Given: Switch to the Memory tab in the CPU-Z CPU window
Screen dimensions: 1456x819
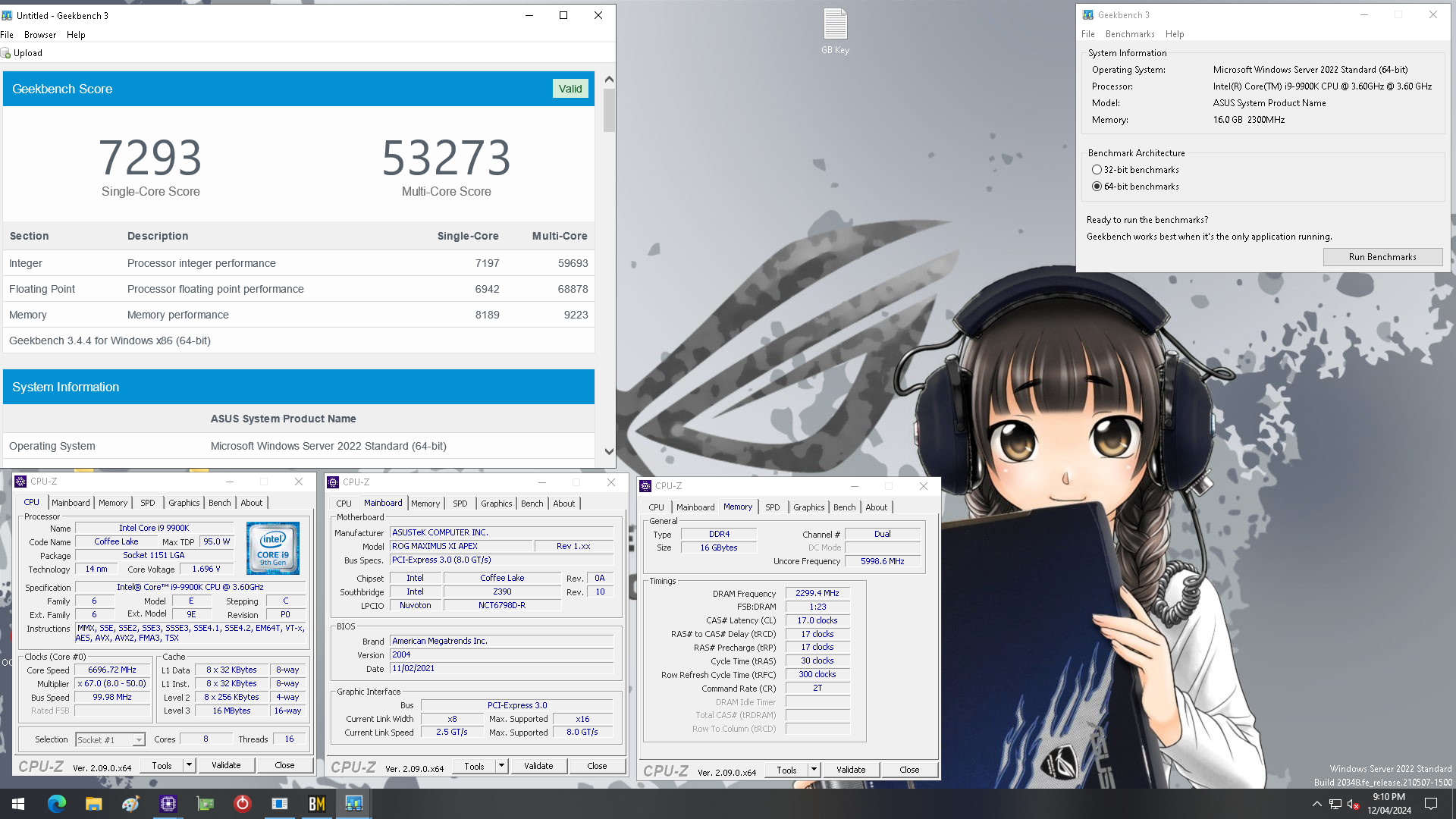Looking at the screenshot, I should tap(113, 503).
